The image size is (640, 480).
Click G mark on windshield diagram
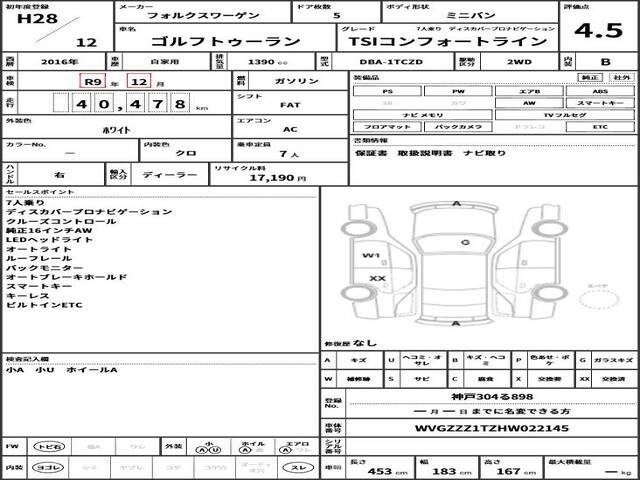pos(465,242)
